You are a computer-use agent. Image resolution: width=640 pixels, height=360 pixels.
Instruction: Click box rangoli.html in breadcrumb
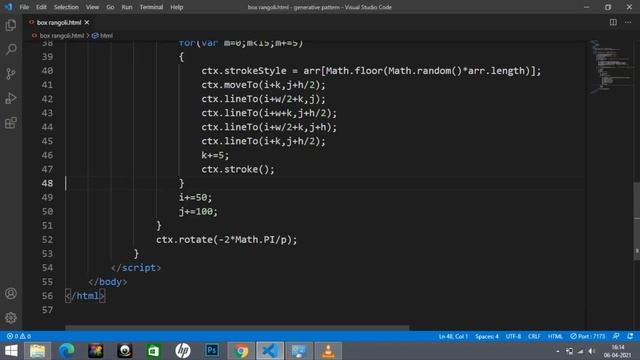point(61,36)
